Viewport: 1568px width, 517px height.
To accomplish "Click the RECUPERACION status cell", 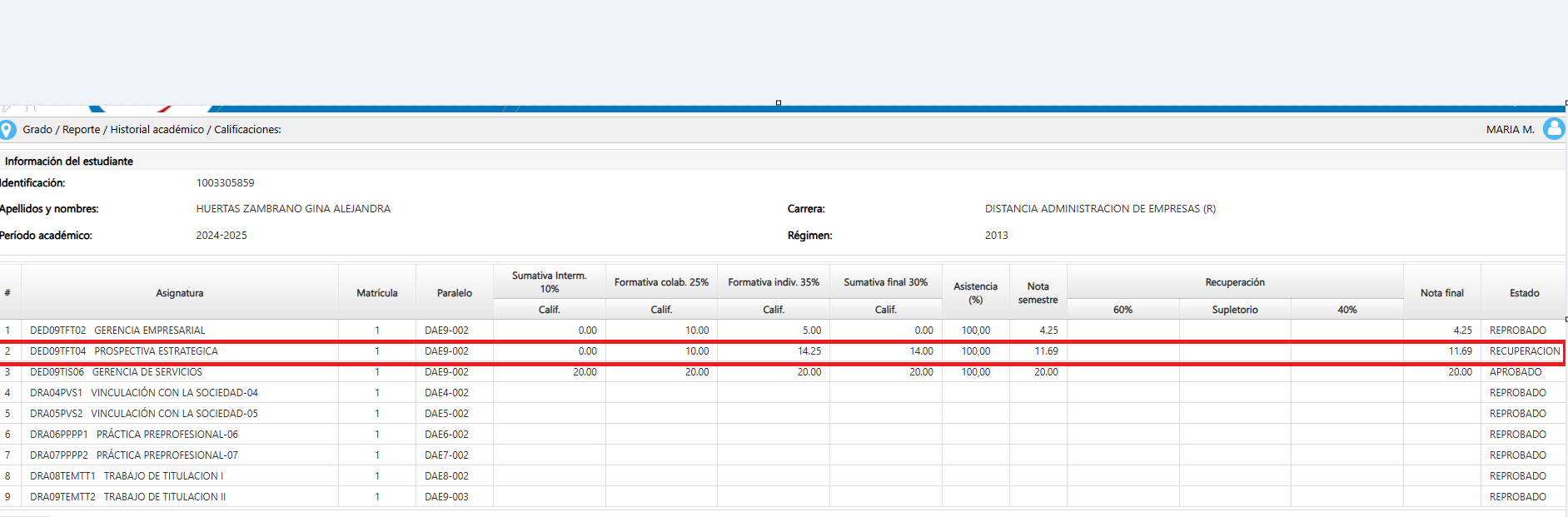I will click(1525, 351).
